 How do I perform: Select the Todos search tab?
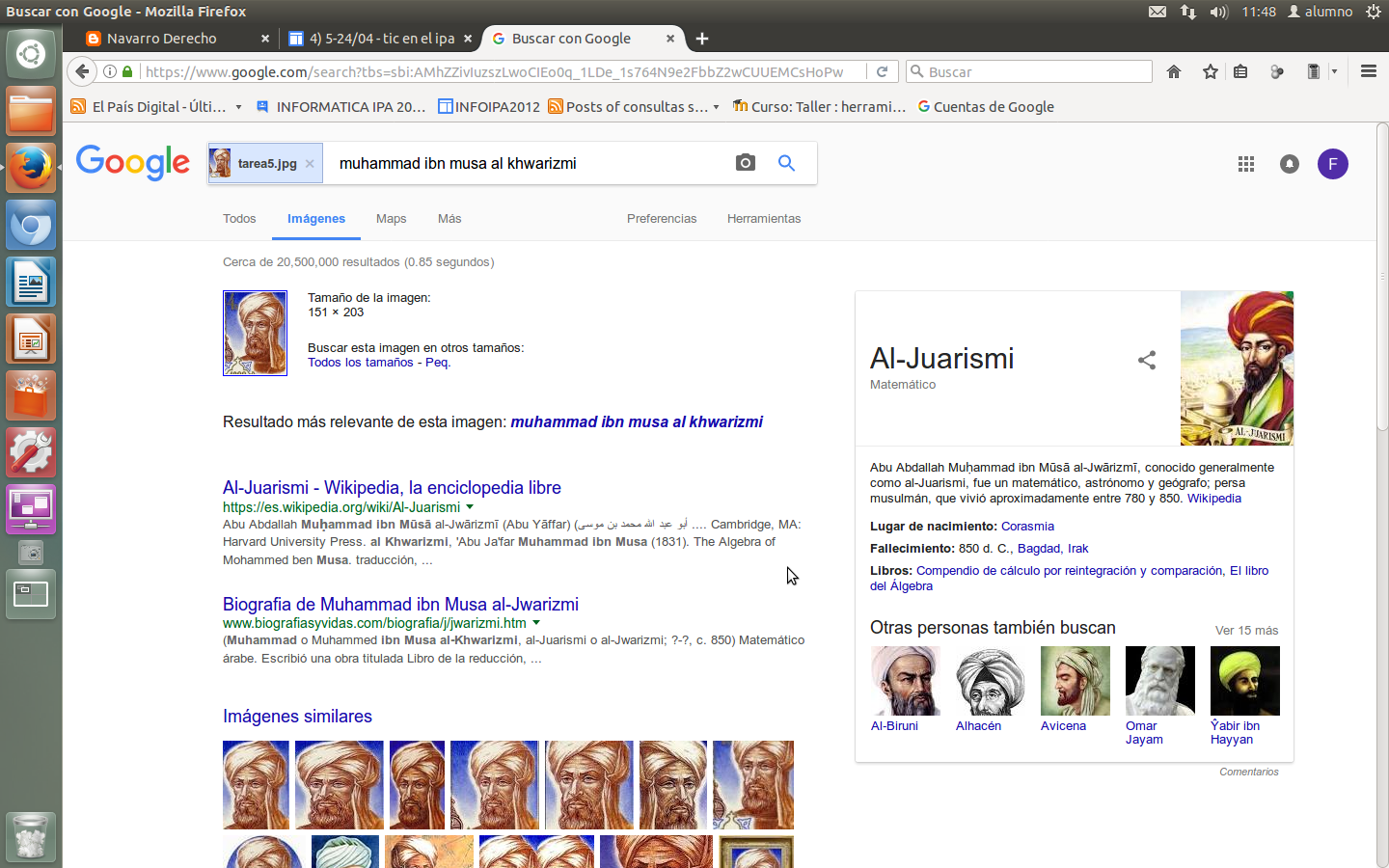click(x=239, y=219)
